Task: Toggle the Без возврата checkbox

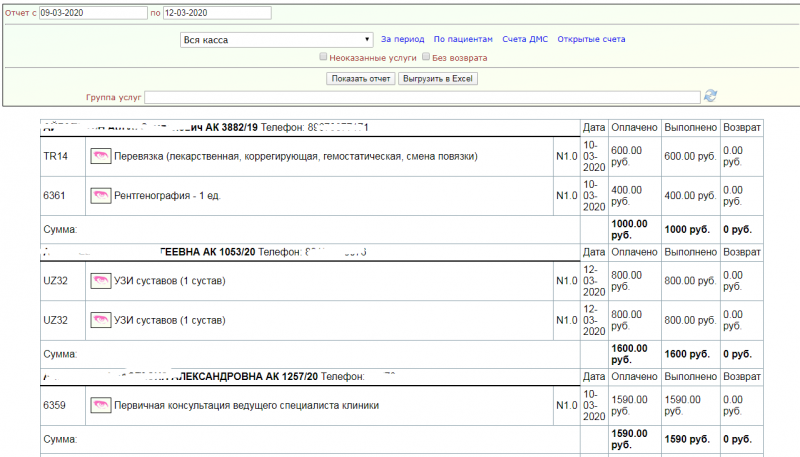Action: [426, 58]
